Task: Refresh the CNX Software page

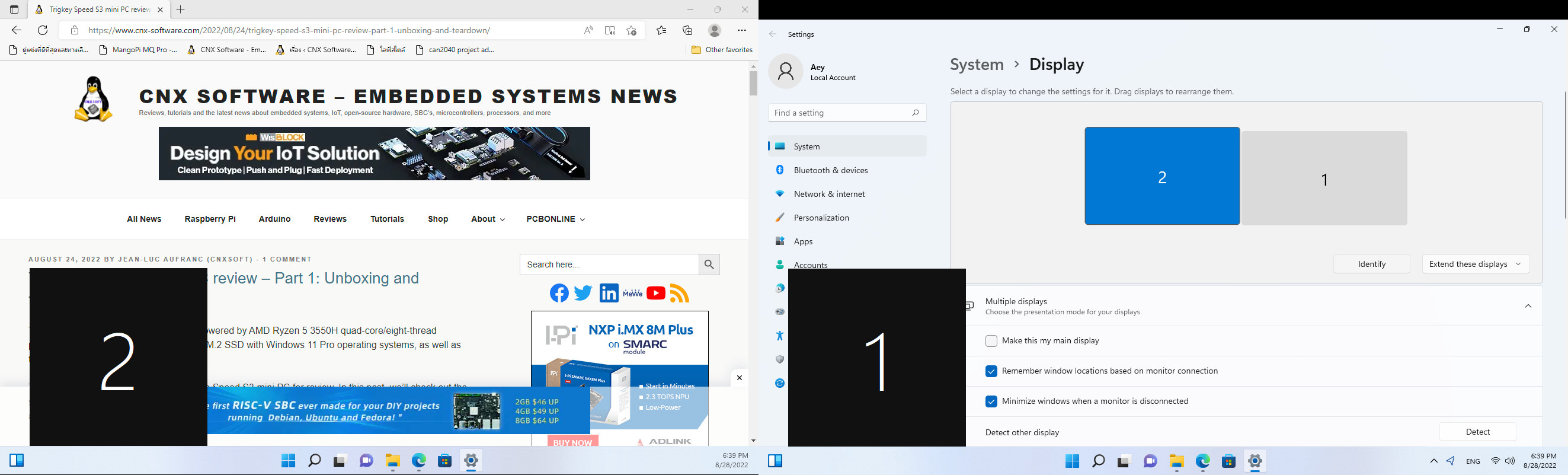Action: tap(43, 30)
